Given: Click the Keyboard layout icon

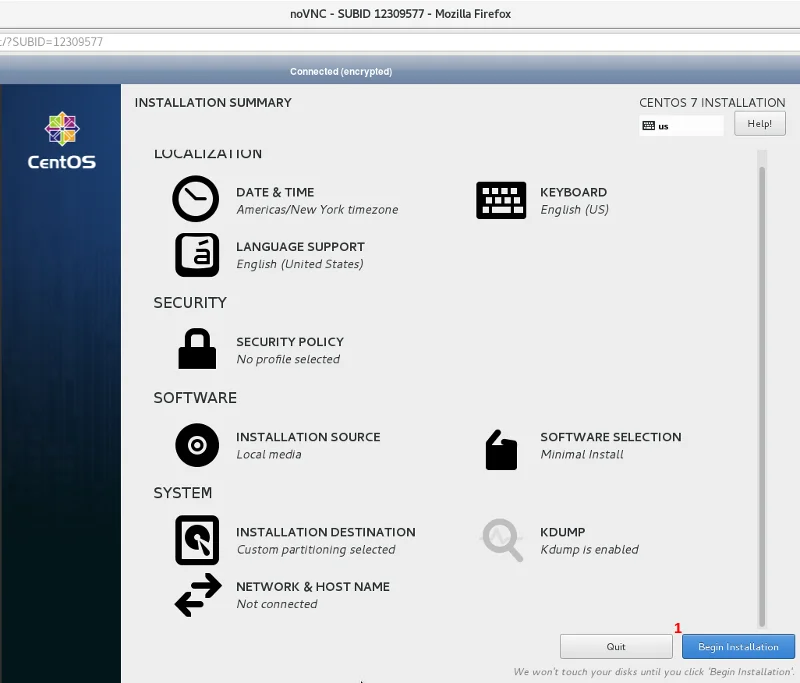Looking at the screenshot, I should click(x=501, y=200).
